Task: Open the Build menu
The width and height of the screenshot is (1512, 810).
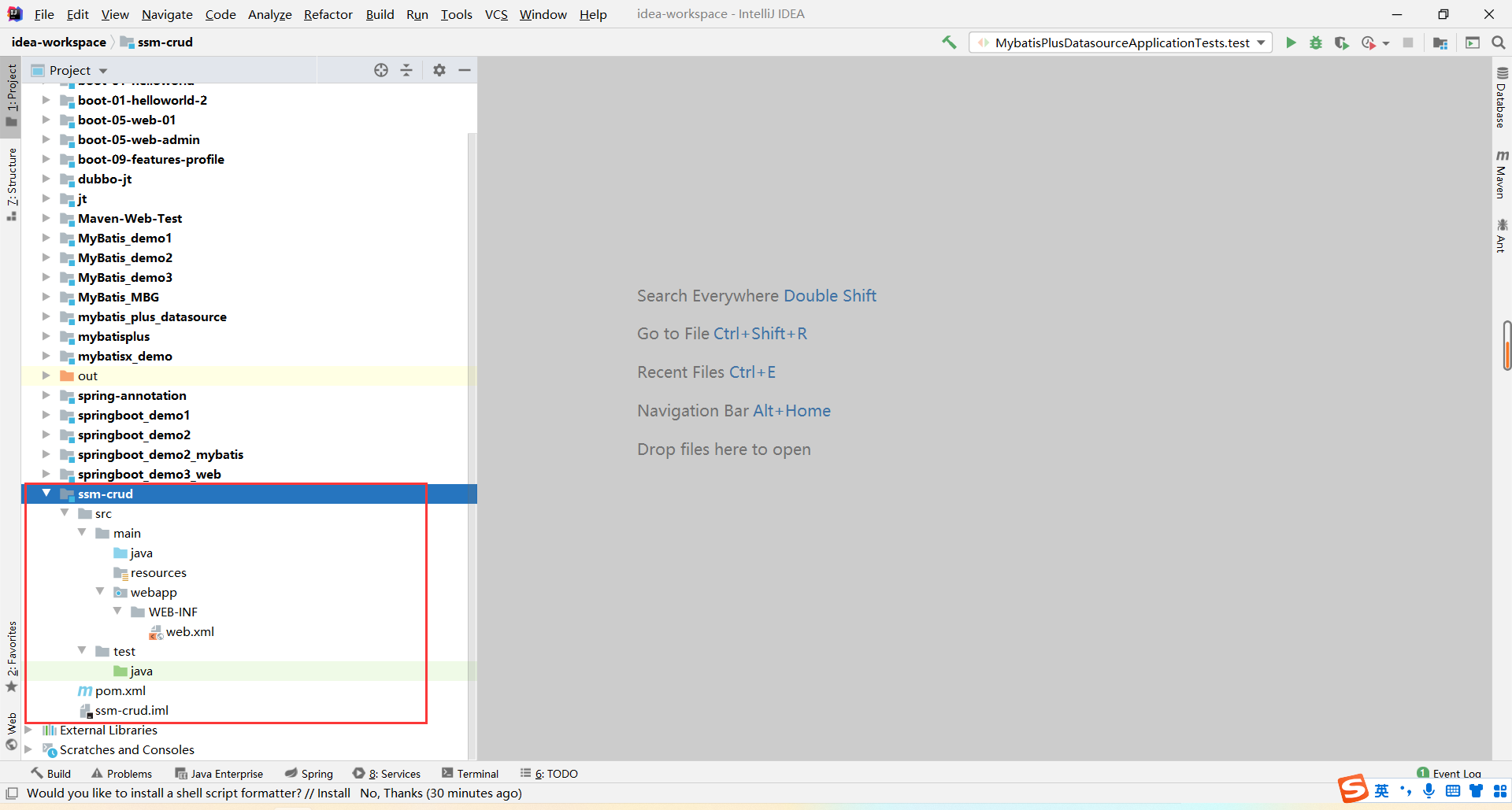Action: [x=380, y=14]
